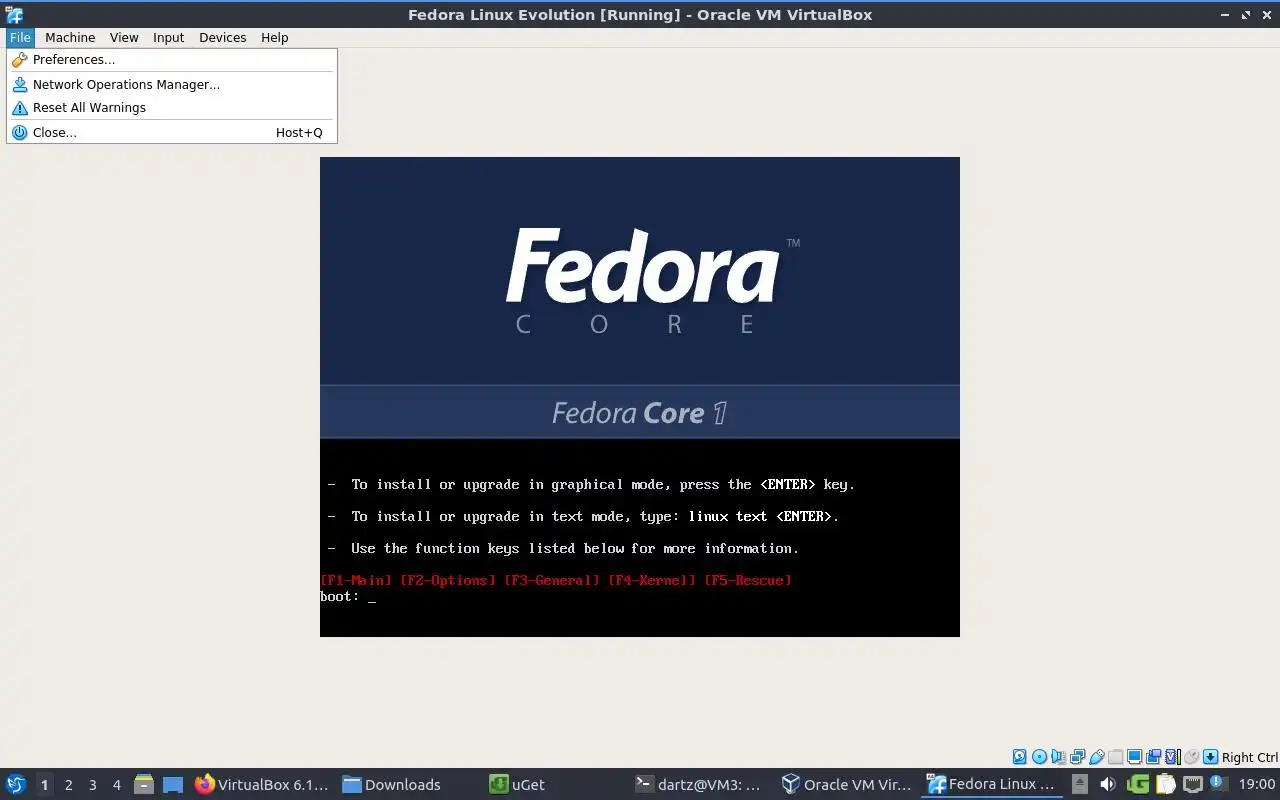
Task: Click the VirtualBox window title bar icon
Action: point(14,14)
